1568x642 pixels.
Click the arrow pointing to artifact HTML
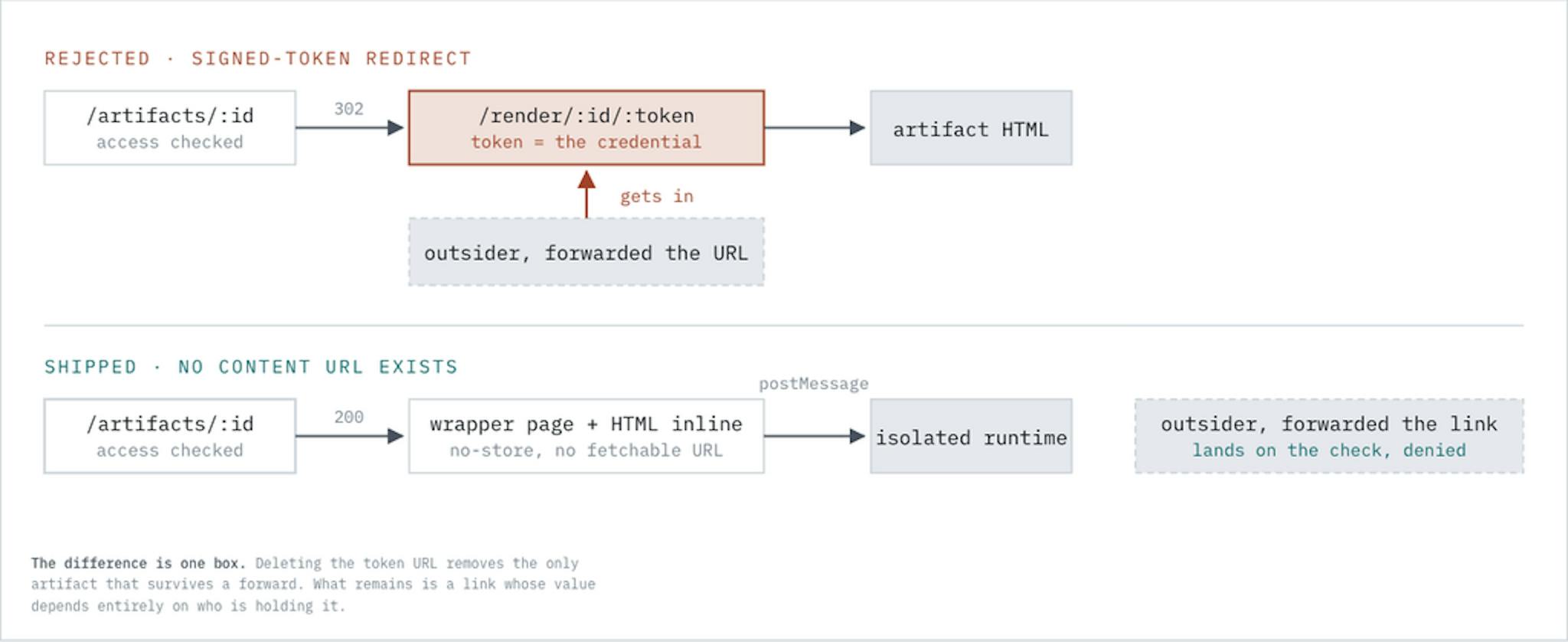coord(815,128)
